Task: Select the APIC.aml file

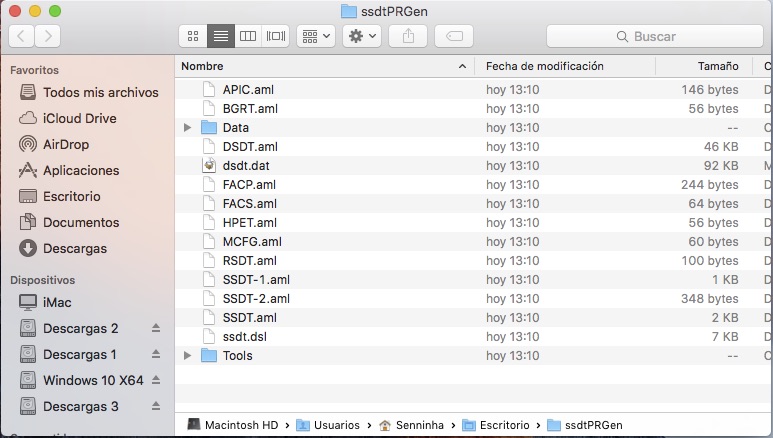Action: click(x=473, y=90)
